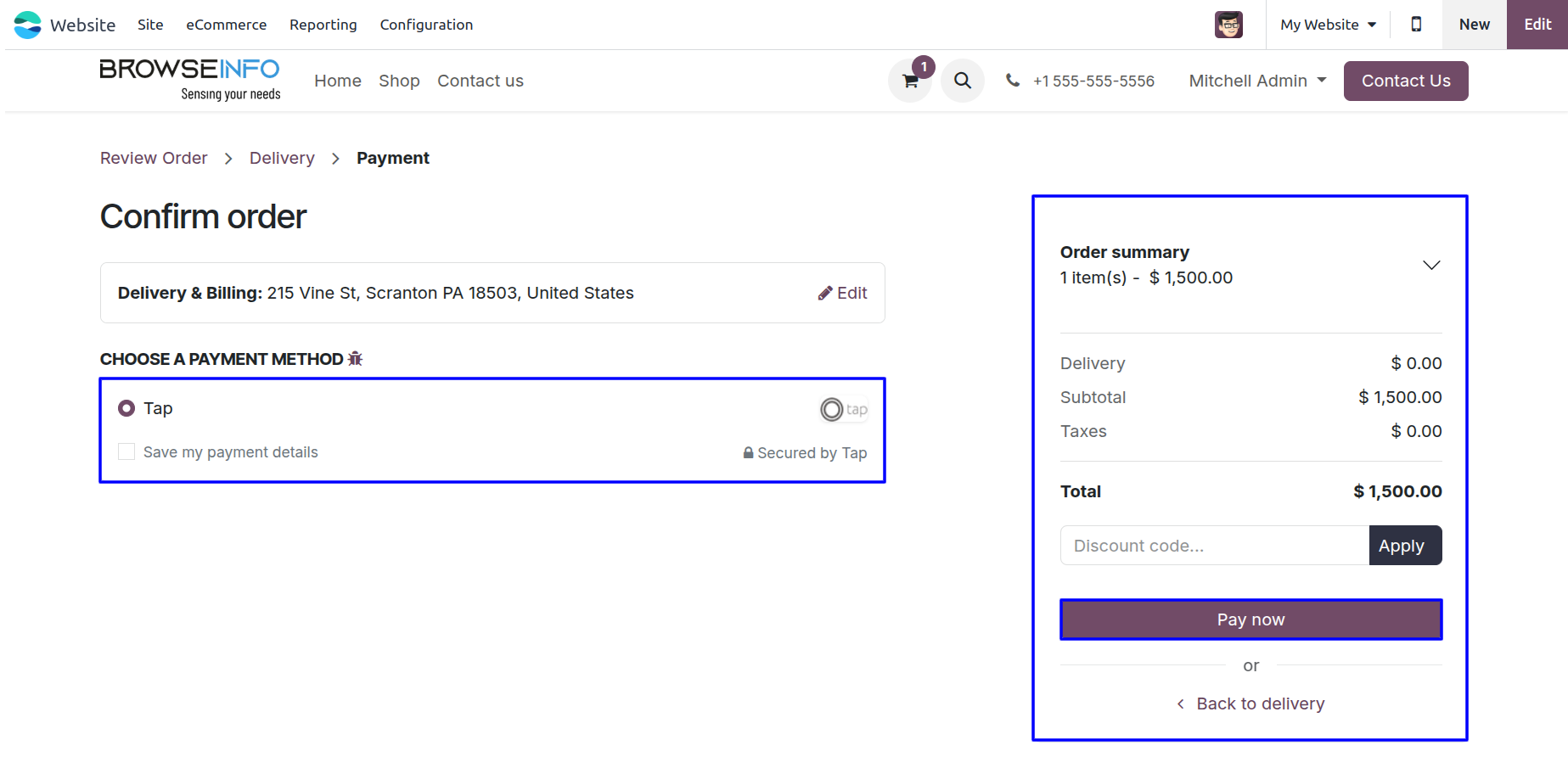
Task: Expand the Order summary chevron
Action: (1431, 265)
